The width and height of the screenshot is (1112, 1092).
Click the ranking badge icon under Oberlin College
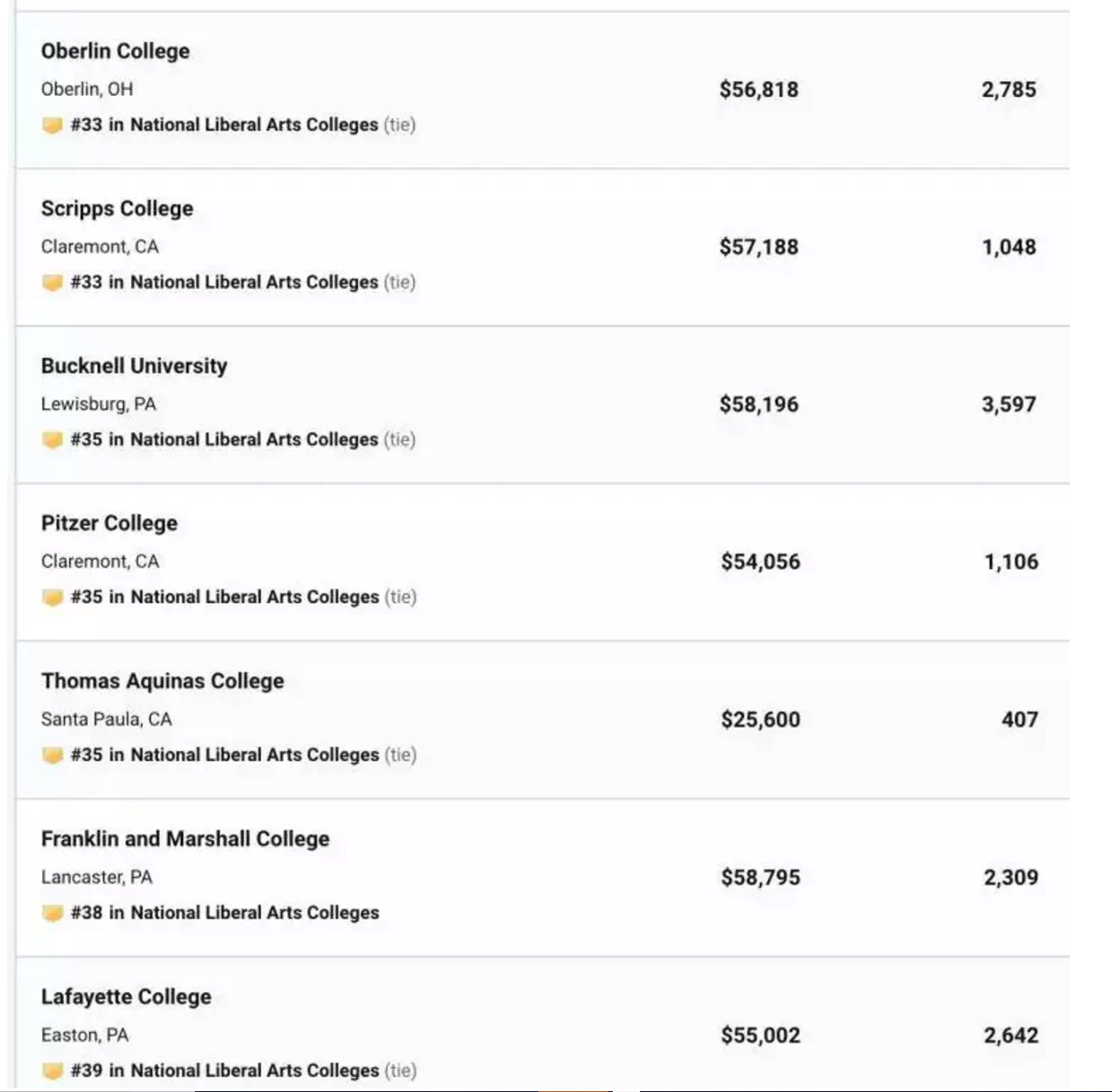point(52,125)
